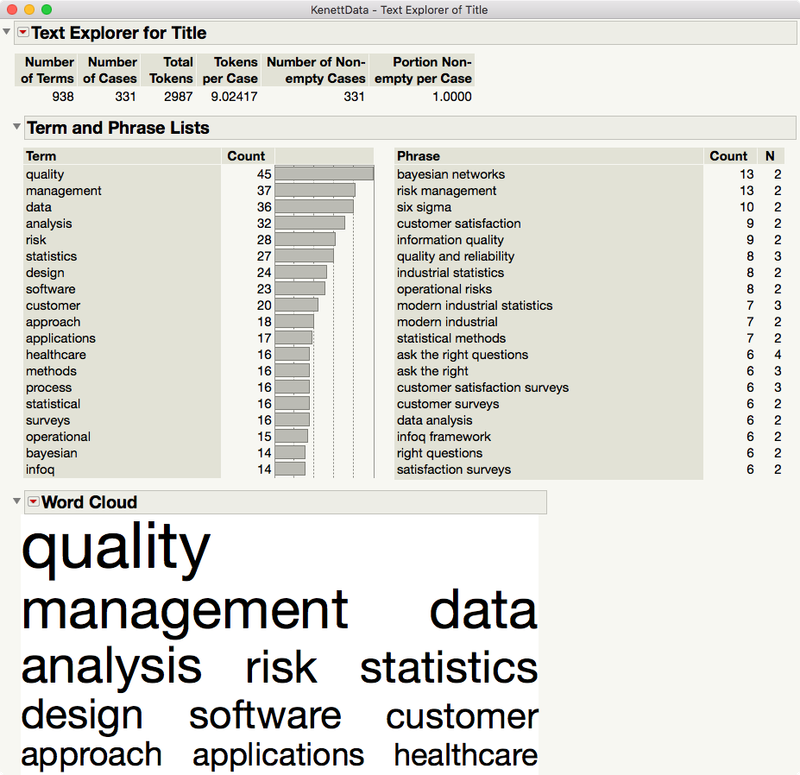
Task: Click the Term column header
Action: [41, 156]
